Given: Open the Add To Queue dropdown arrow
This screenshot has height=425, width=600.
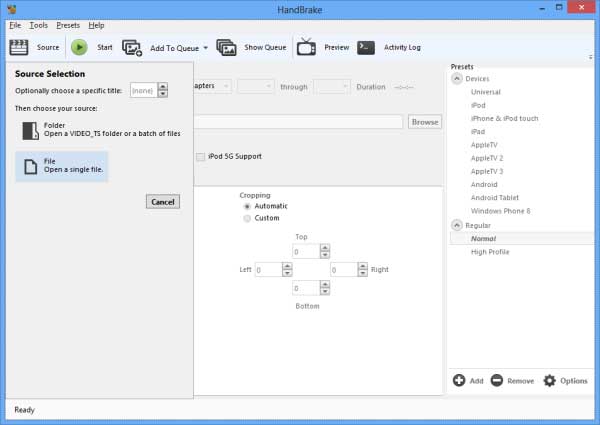Looking at the screenshot, I should pos(205,48).
